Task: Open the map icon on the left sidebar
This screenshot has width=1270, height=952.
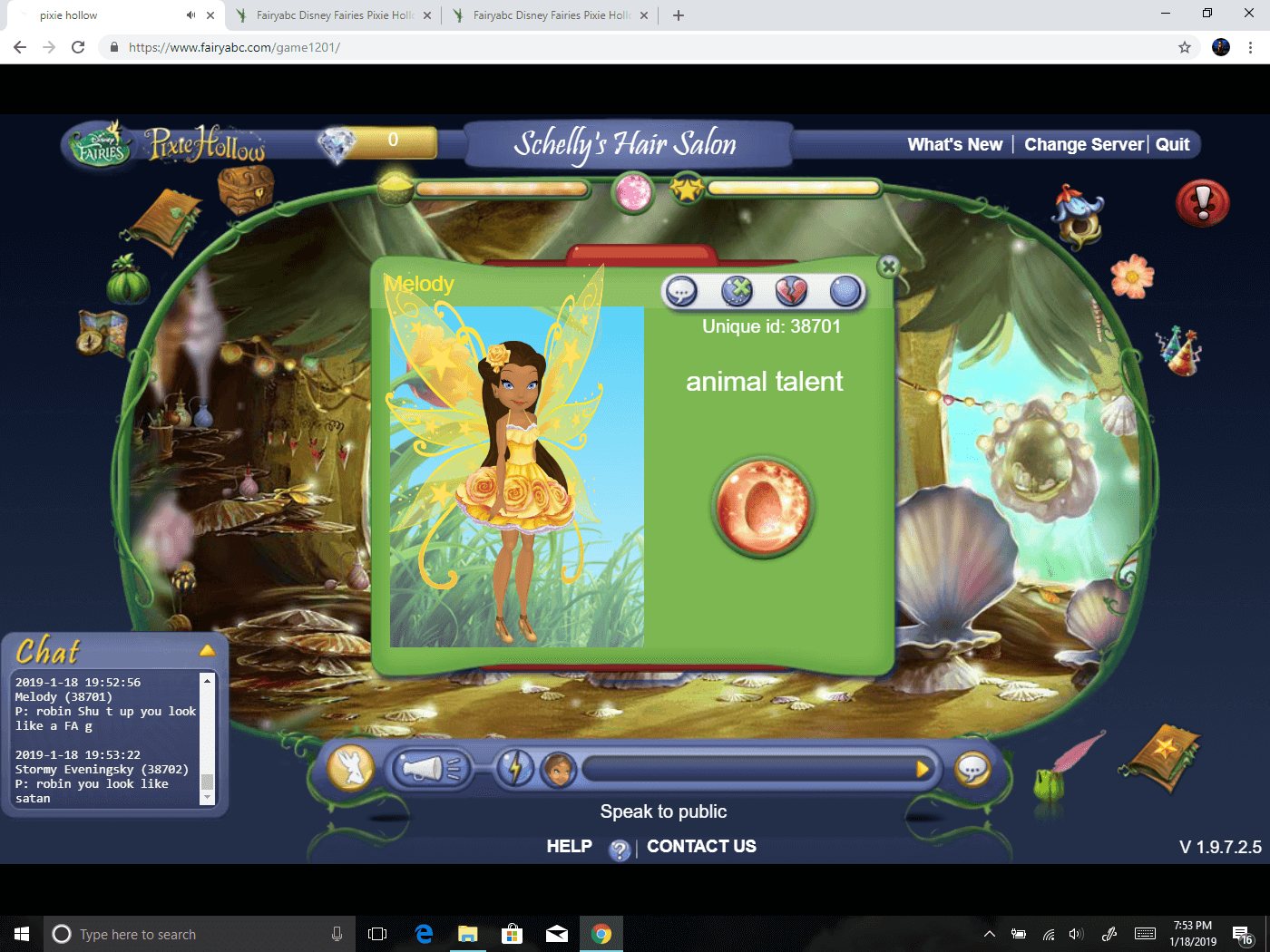Action: point(103,334)
